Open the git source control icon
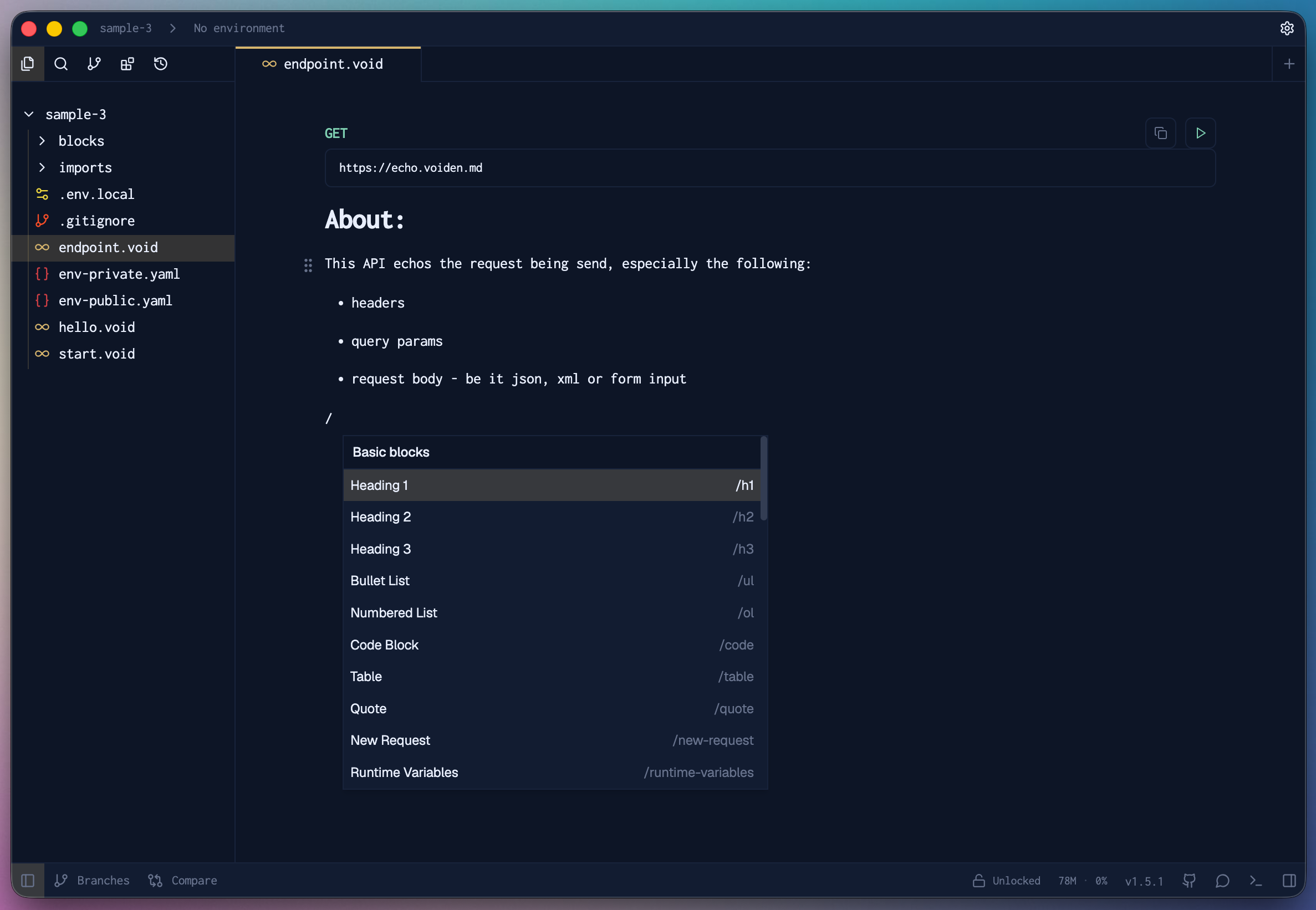This screenshot has width=1316, height=910. pyautogui.click(x=94, y=64)
